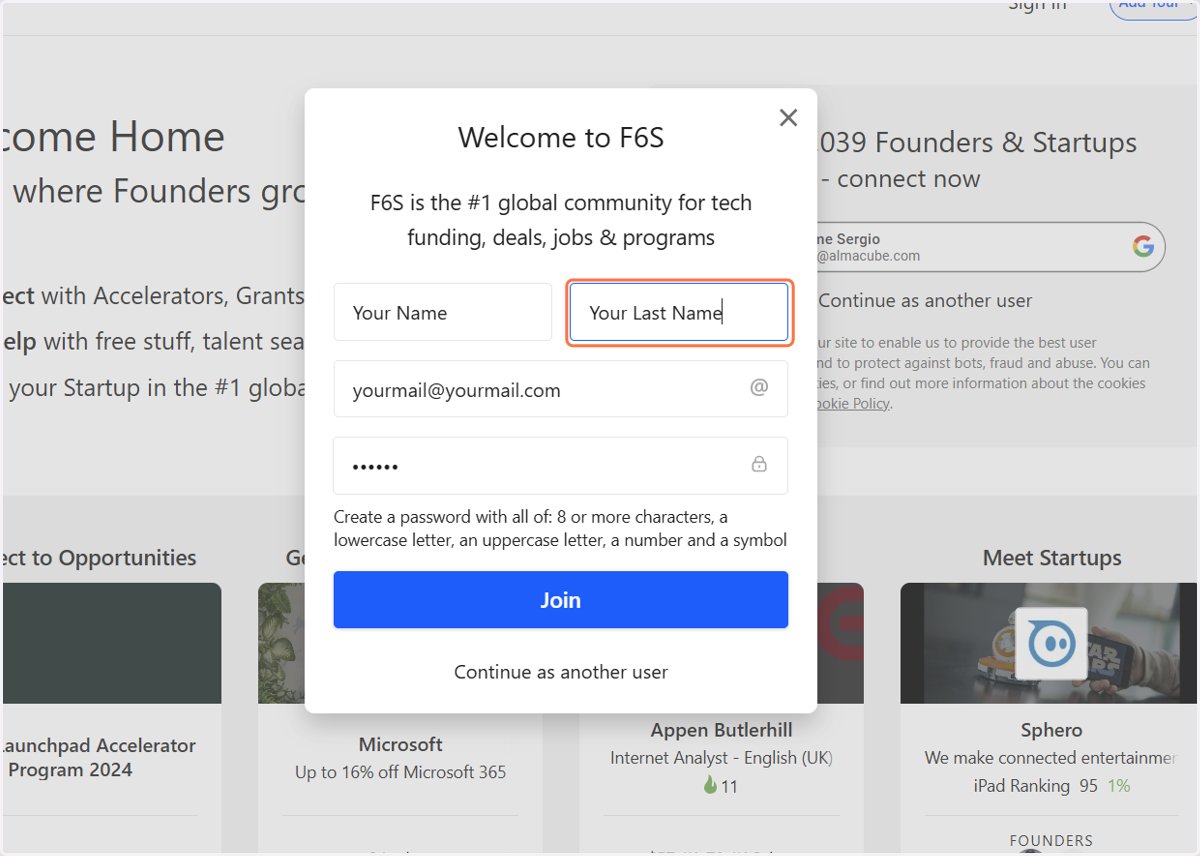Click Internet Analyst - English (UK) text

coord(721,758)
